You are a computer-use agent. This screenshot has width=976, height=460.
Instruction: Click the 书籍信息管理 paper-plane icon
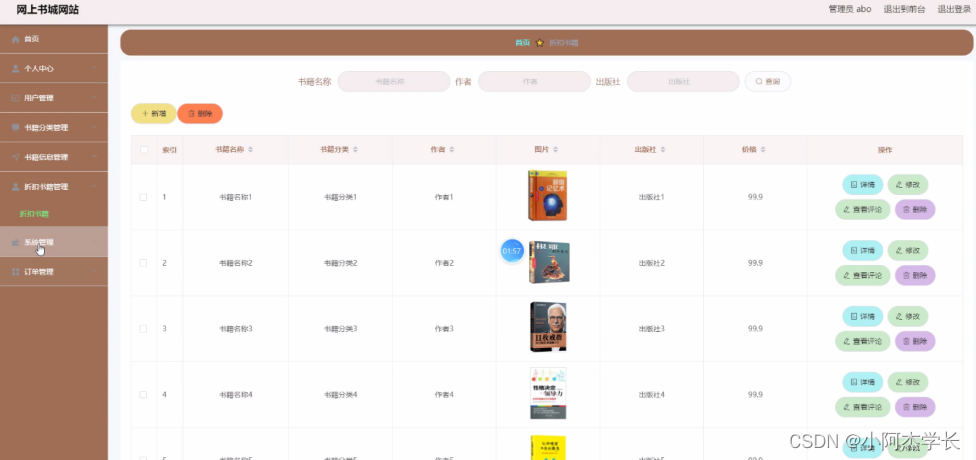pos(15,157)
